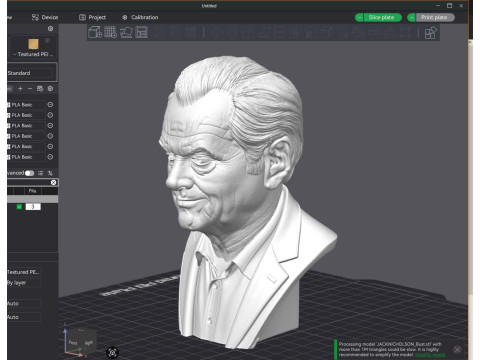
Task: Click the Add plate grid icon
Action: pyautogui.click(x=111, y=32)
